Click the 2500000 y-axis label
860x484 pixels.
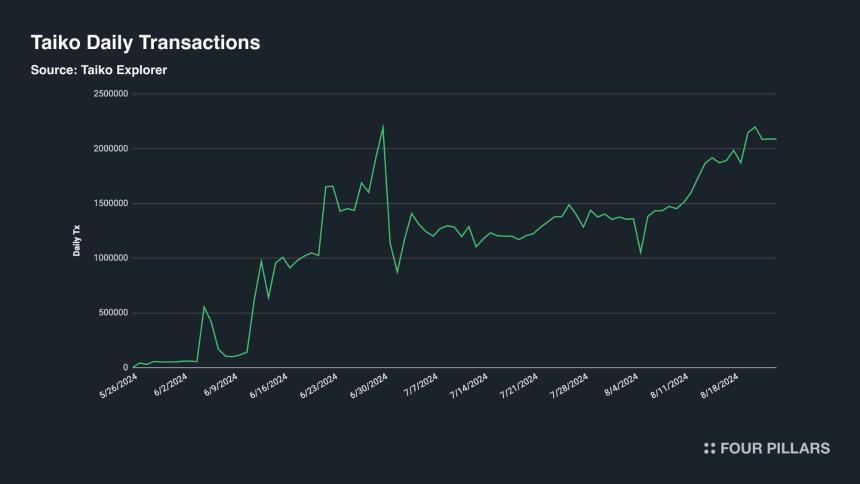click(111, 94)
